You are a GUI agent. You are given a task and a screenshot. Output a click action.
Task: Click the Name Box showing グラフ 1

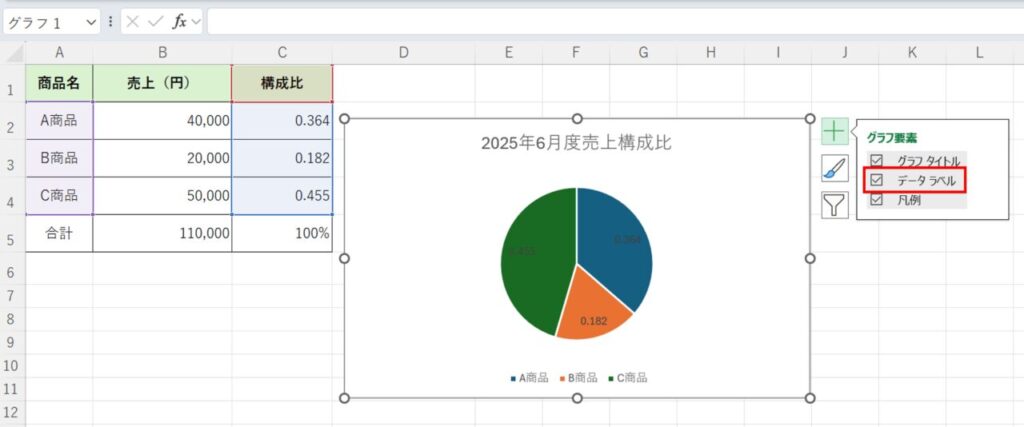point(43,22)
